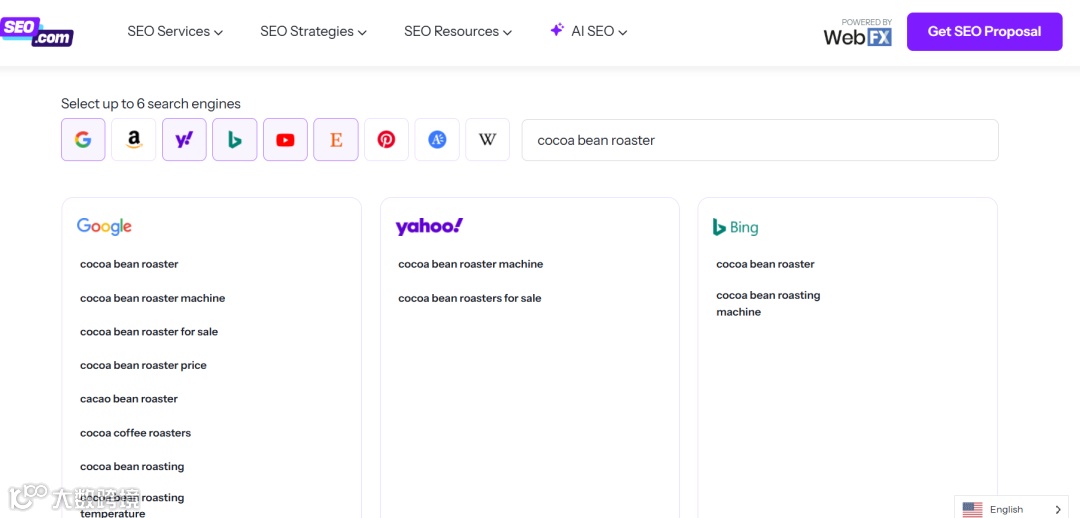The image size is (1080, 518).
Task: Select the Wikipedia search engine icon
Action: click(487, 140)
